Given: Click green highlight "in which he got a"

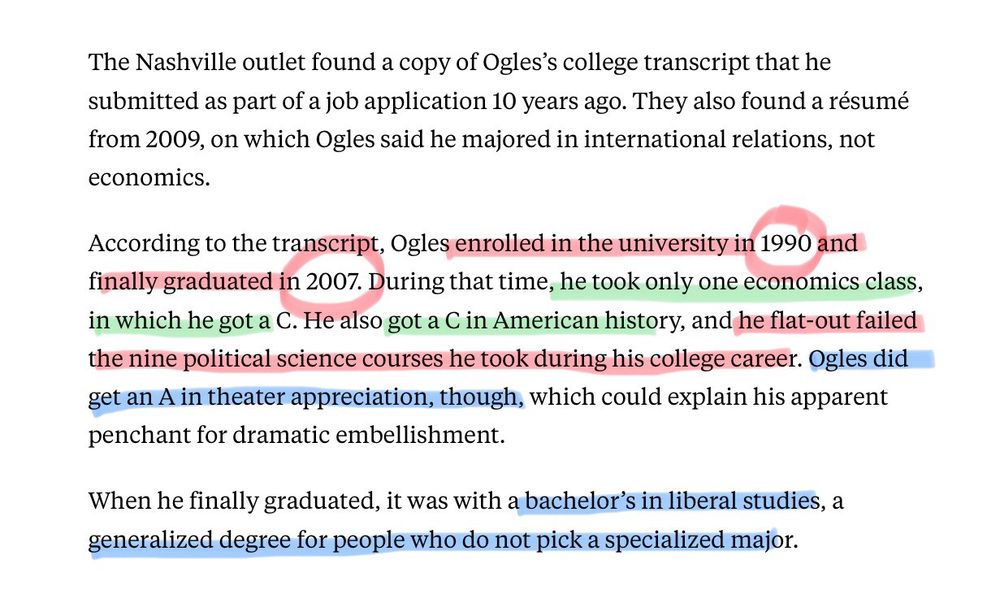Looking at the screenshot, I should point(178,320).
